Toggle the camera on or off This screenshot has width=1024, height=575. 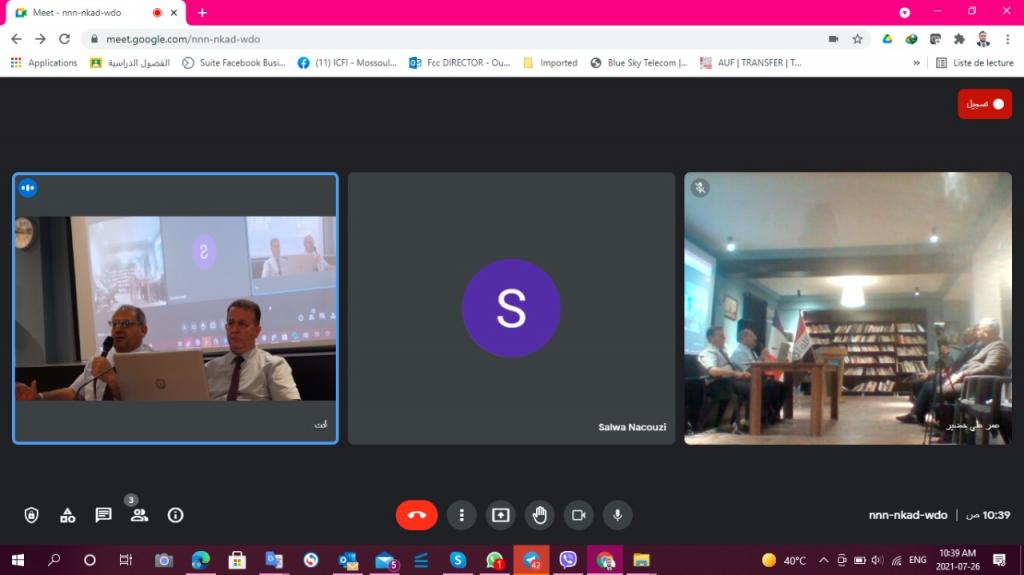point(578,515)
